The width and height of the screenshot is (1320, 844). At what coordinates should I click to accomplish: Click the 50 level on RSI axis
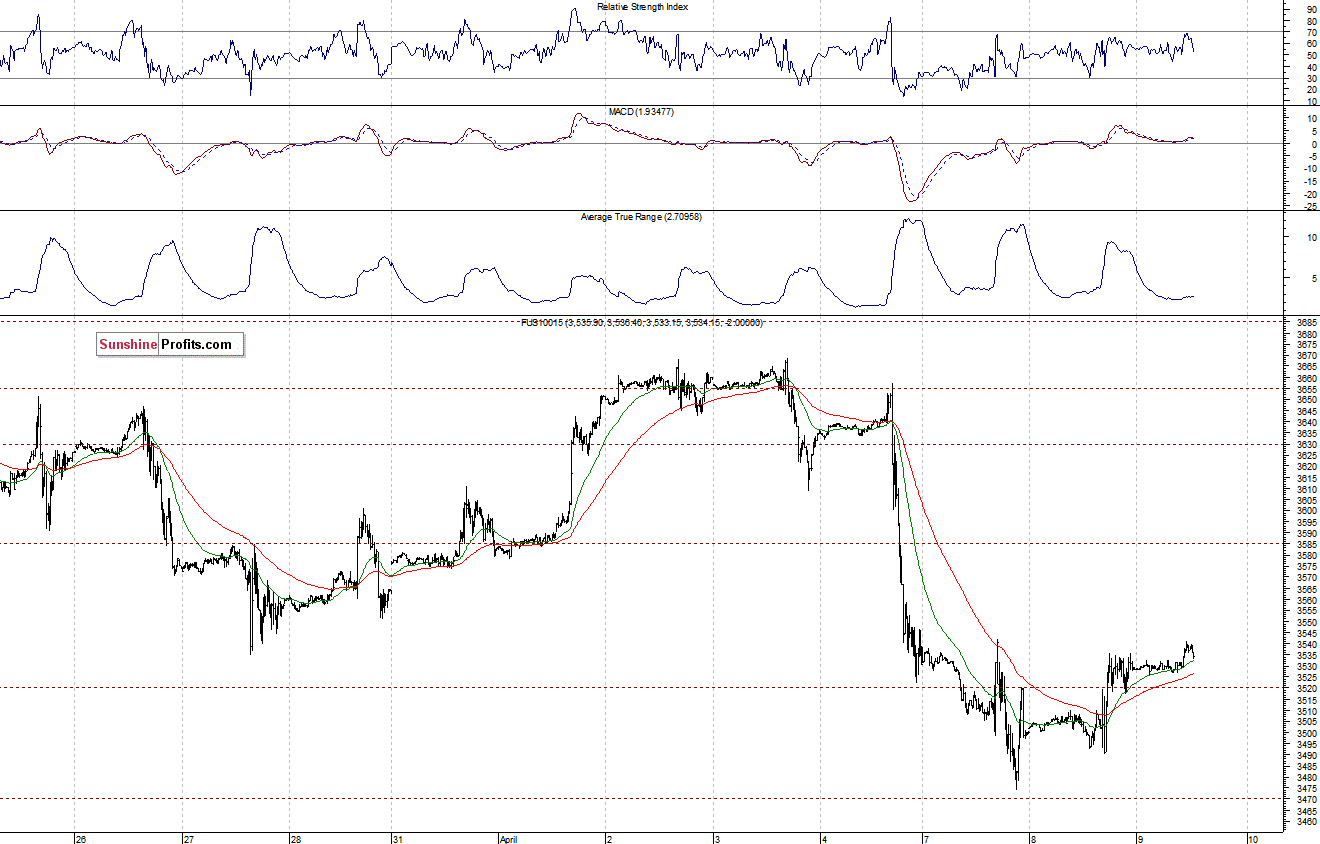(x=1311, y=55)
